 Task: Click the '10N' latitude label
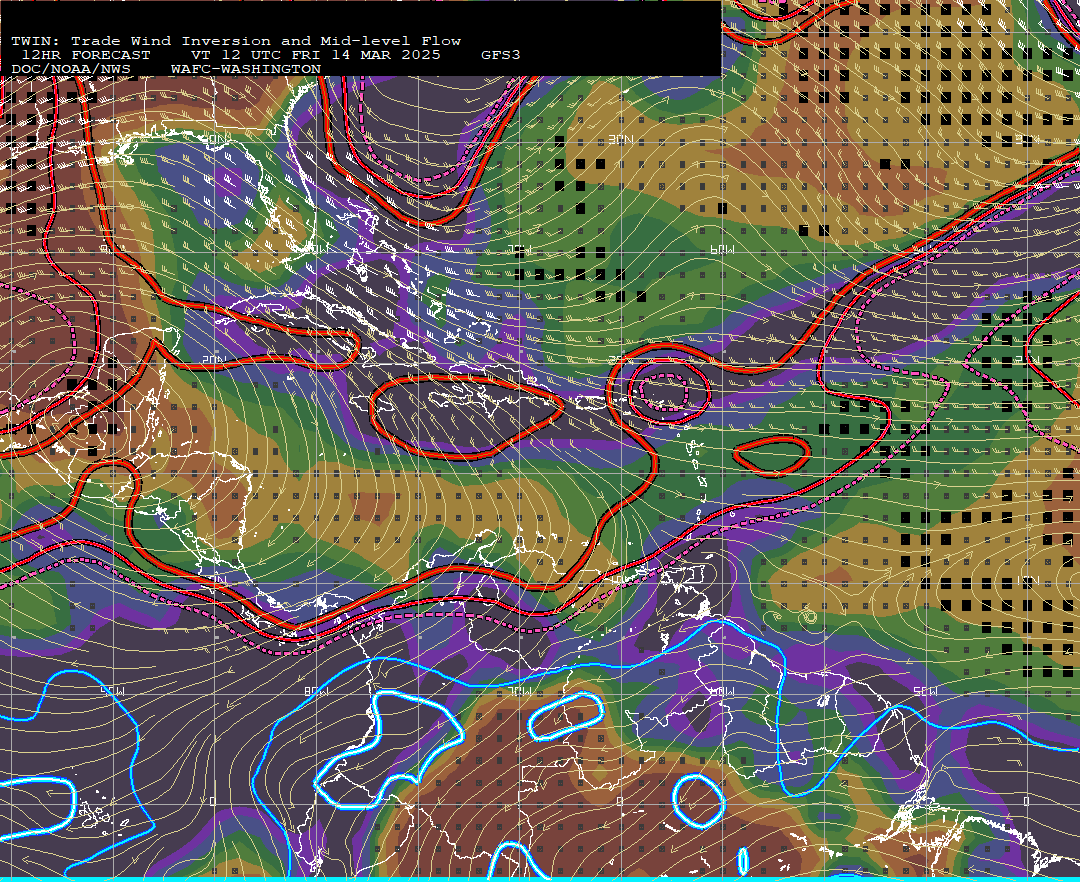pyautogui.click(x=1028, y=580)
